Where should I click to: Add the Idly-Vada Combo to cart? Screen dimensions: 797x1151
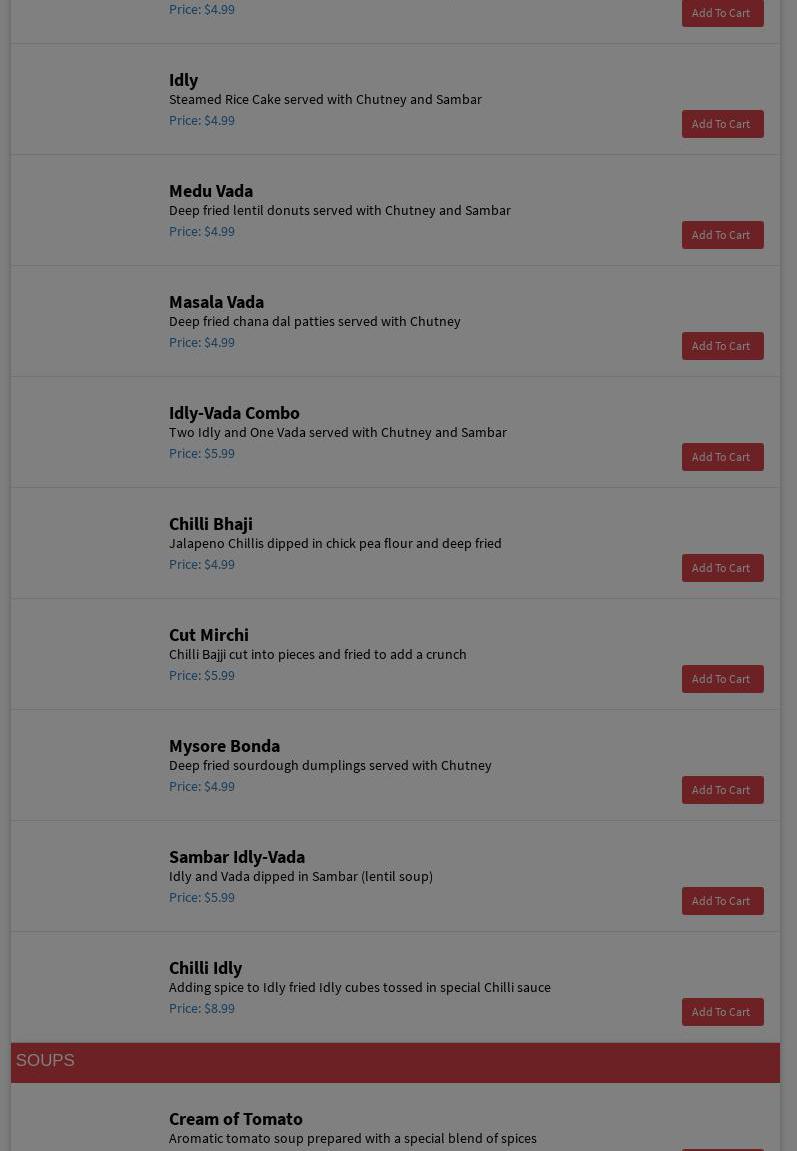click(x=722, y=457)
